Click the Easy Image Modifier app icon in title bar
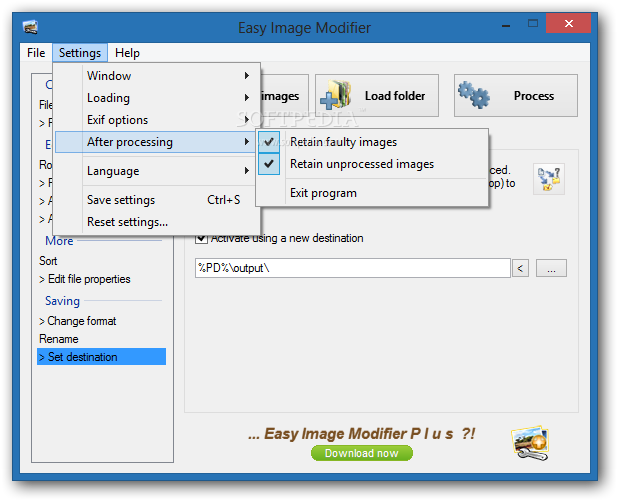 click(30, 27)
